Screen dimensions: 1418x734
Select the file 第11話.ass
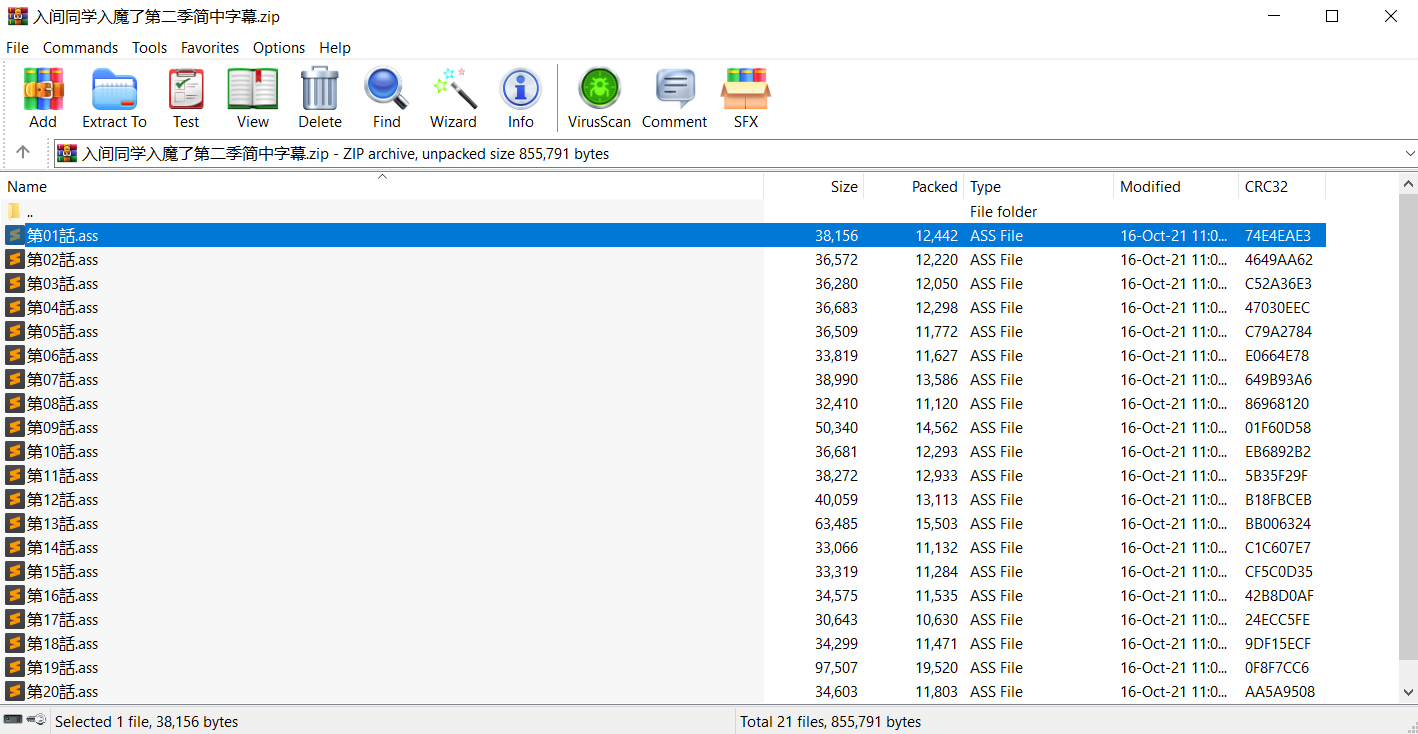coord(663,476)
